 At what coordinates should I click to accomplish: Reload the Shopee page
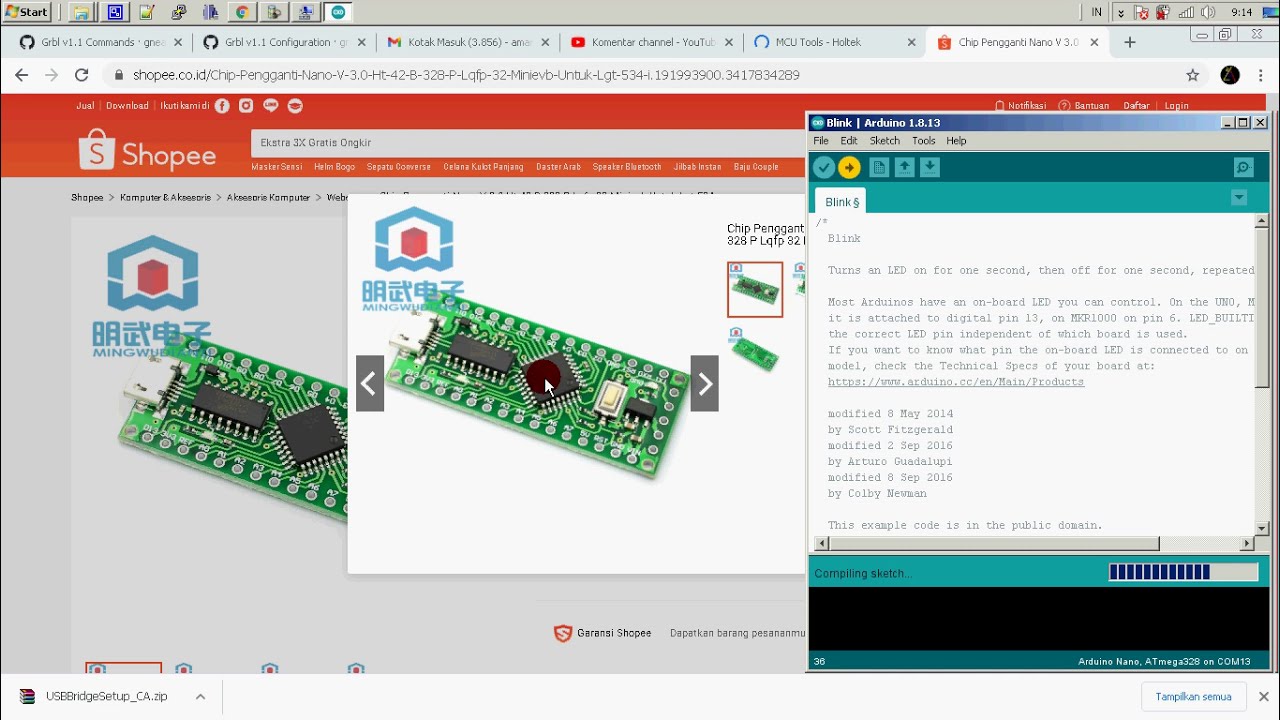pos(82,75)
